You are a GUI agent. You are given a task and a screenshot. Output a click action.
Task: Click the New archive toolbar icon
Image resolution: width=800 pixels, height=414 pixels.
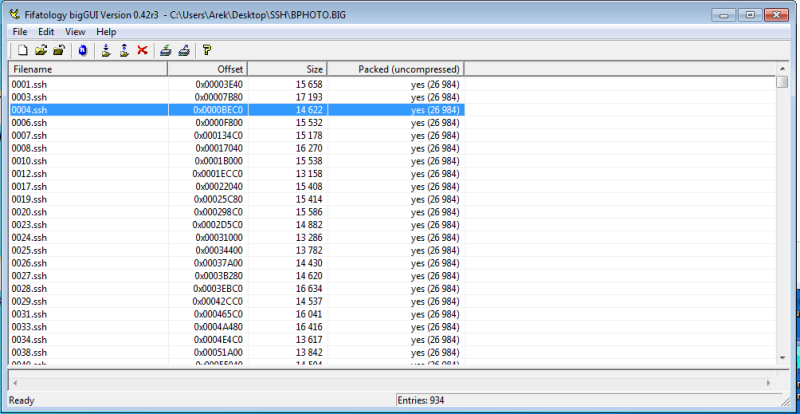(x=21, y=49)
